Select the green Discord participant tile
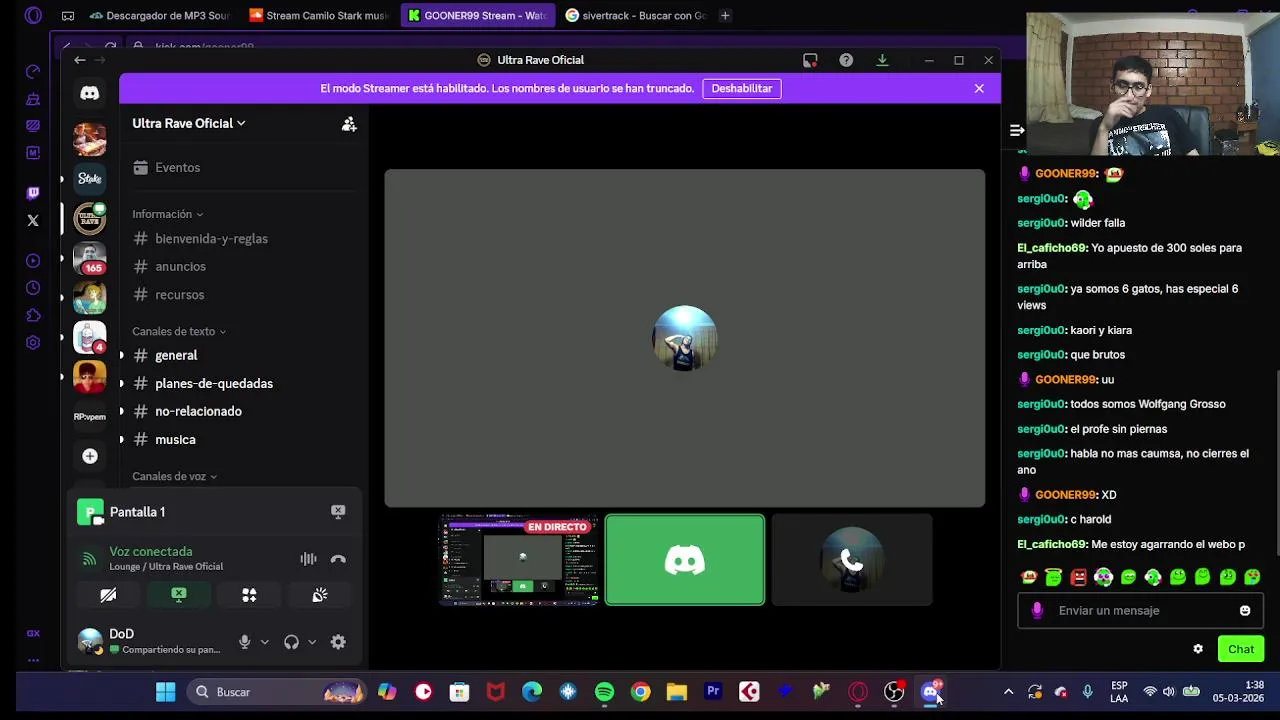The image size is (1280, 720). [685, 560]
